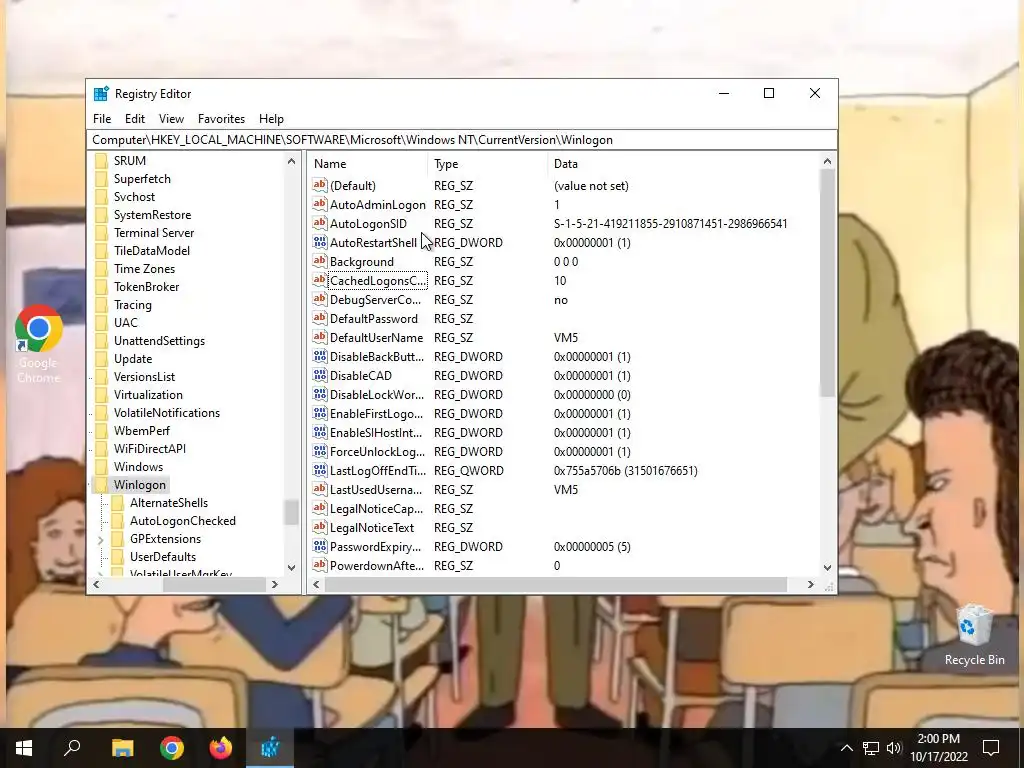
Task: Select the SRUM key in tree
Action: pos(129,161)
